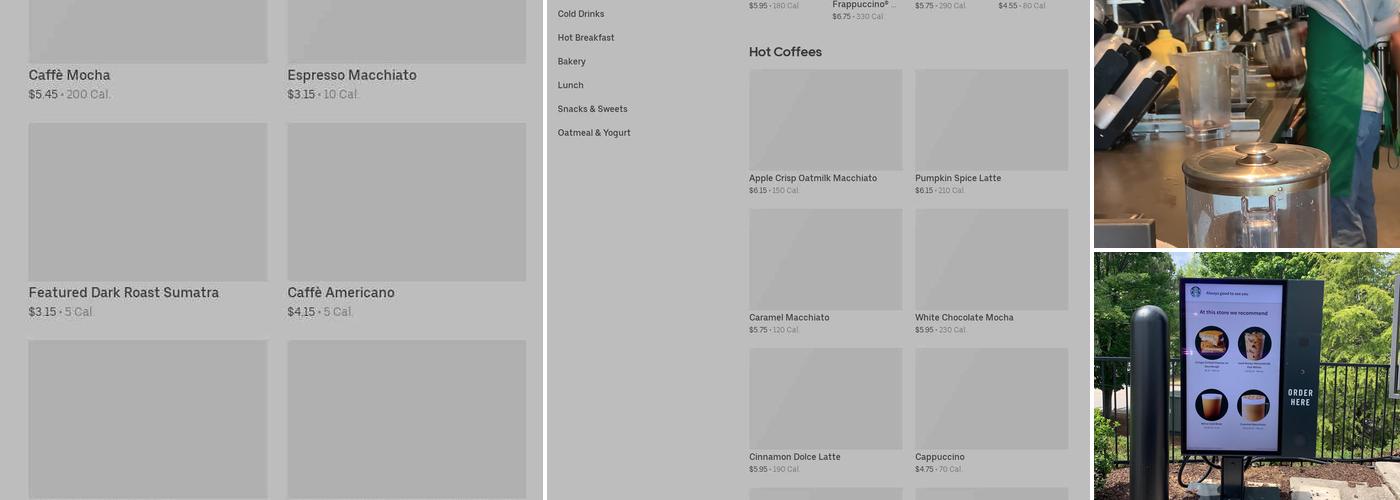Viewport: 1400px width, 500px height.
Task: Open the Cinnamon Dolce Latte image
Action: pos(825,398)
